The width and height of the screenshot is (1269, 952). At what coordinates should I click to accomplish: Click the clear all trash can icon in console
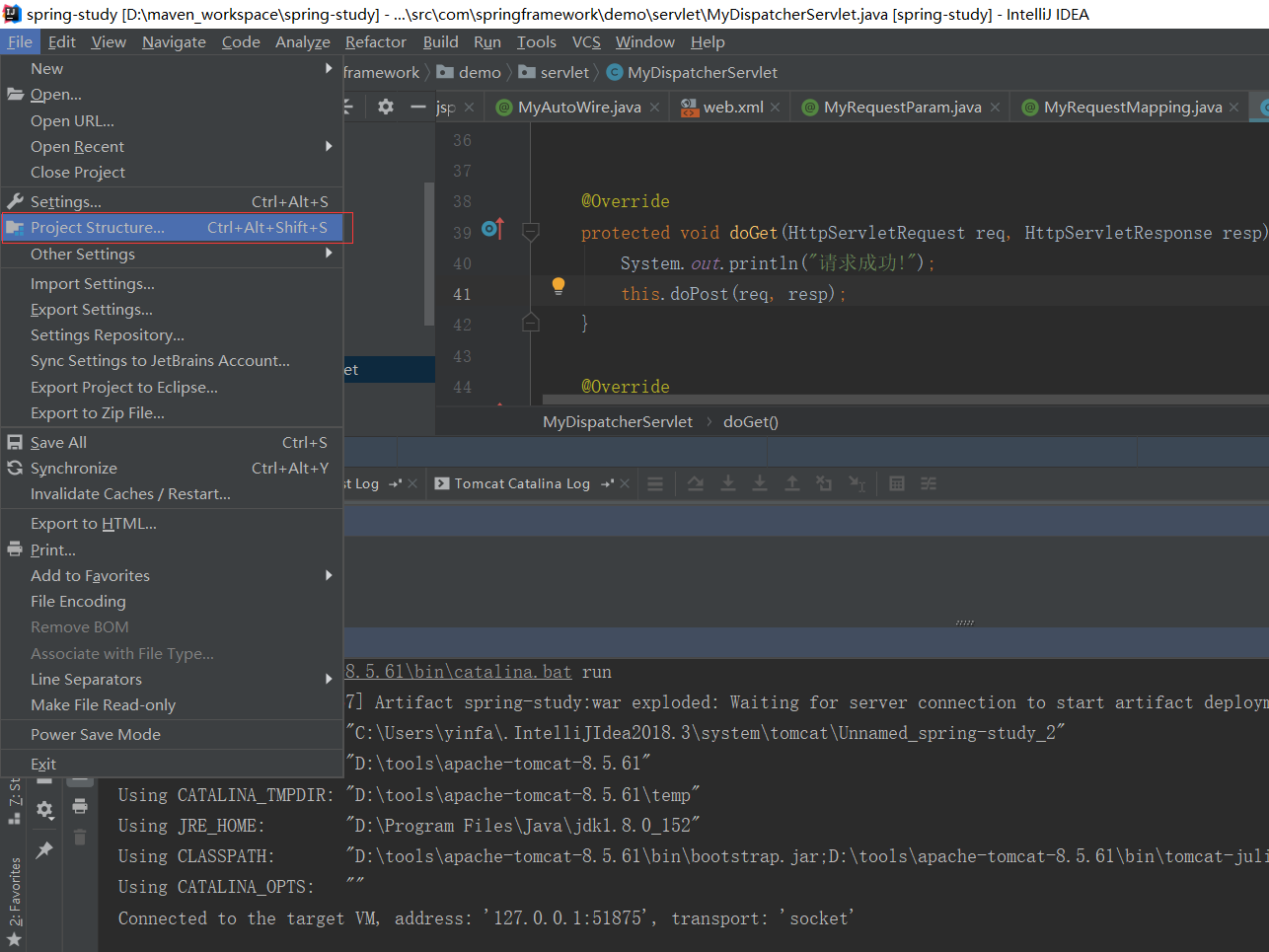pyautogui.click(x=80, y=837)
